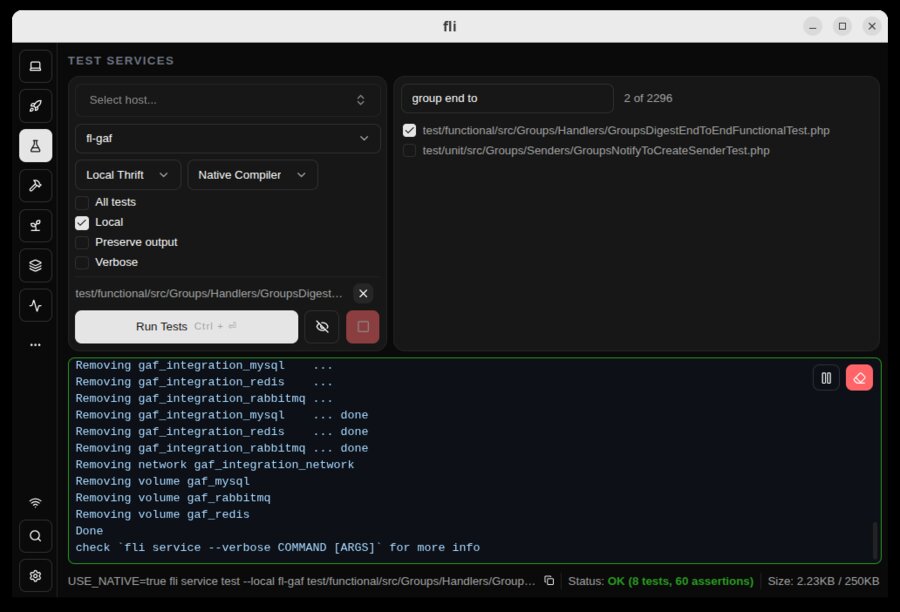Select the activity pulse icon in sidebar
Viewport: 900px width, 612px height.
(35, 306)
